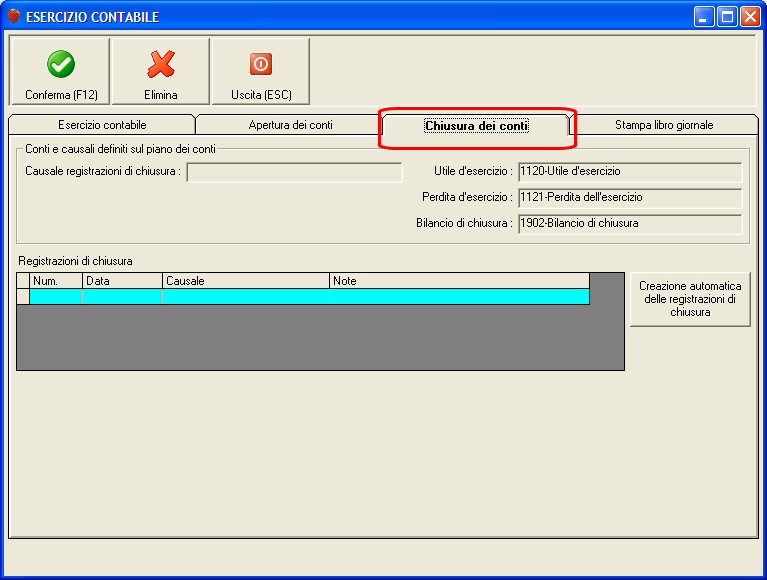Maximize the Esercizio Contabile window
767x580 pixels.
[x=727, y=17]
